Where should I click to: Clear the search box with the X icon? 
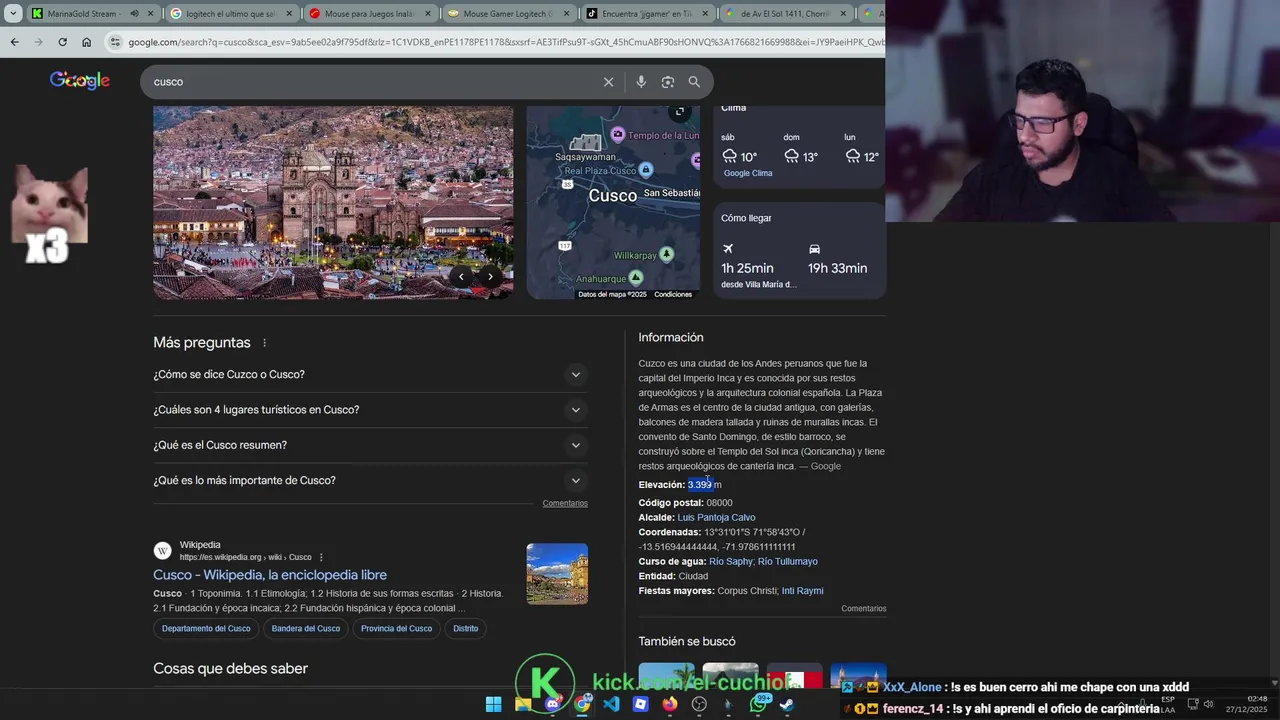click(608, 82)
